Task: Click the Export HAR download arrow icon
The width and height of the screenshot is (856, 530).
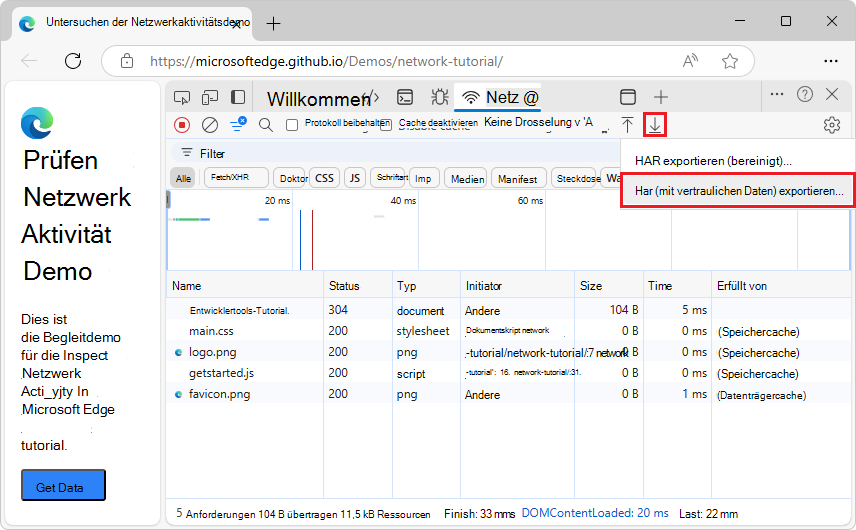Action: (x=655, y=125)
